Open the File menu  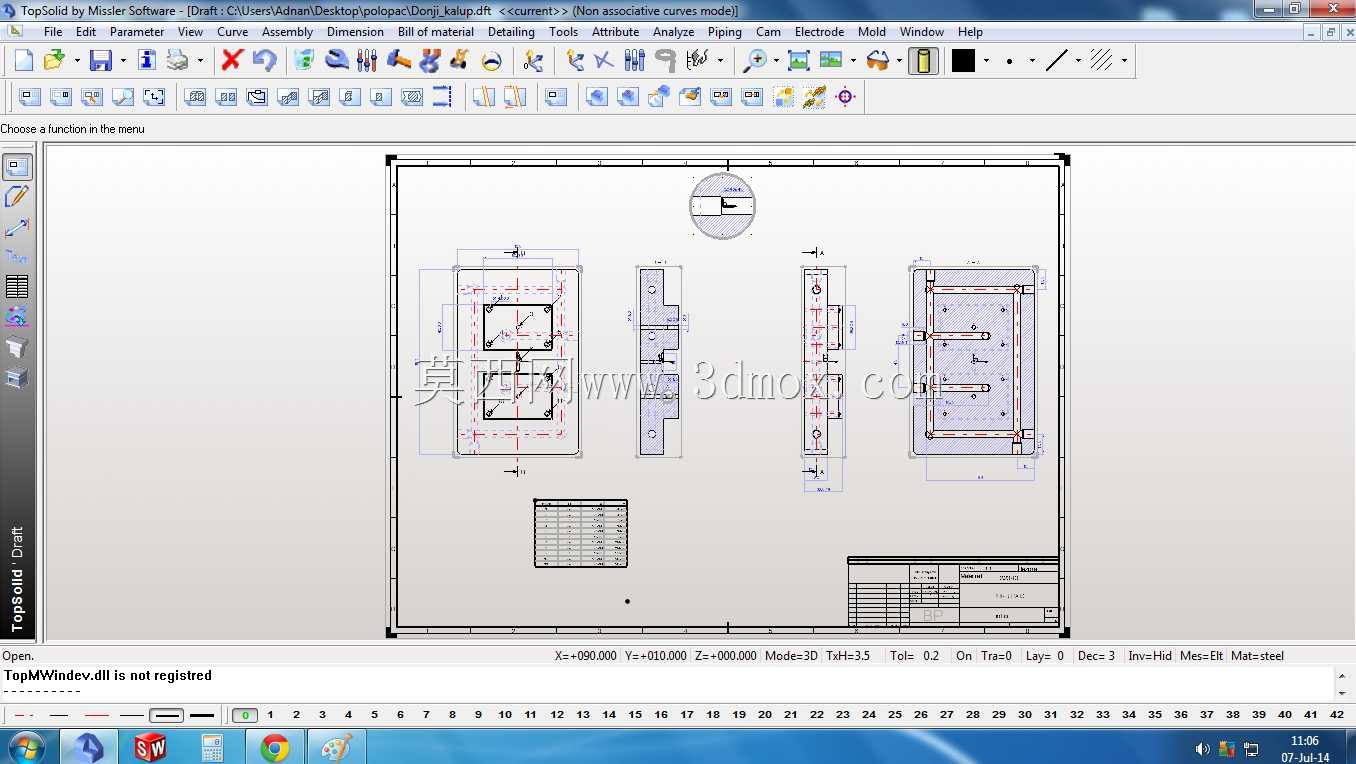53,32
